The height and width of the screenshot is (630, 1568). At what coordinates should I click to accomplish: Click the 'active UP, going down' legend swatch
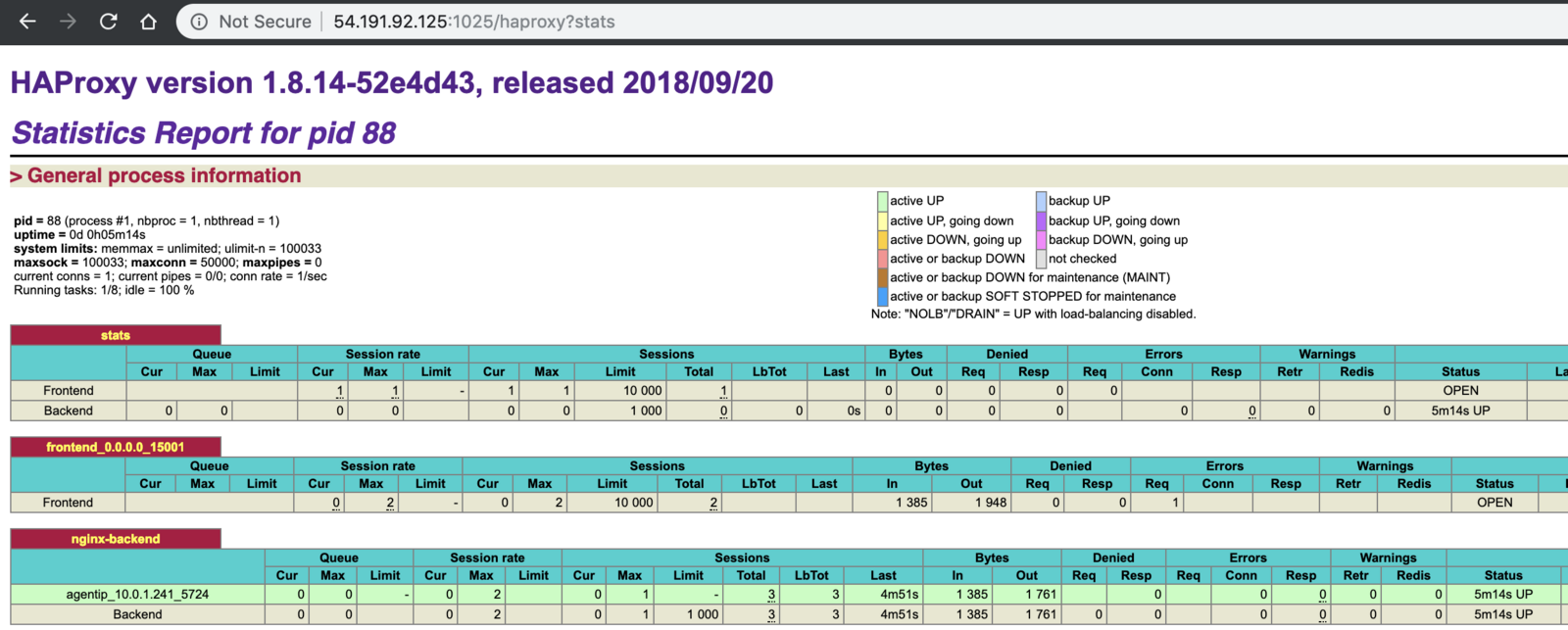(x=882, y=220)
